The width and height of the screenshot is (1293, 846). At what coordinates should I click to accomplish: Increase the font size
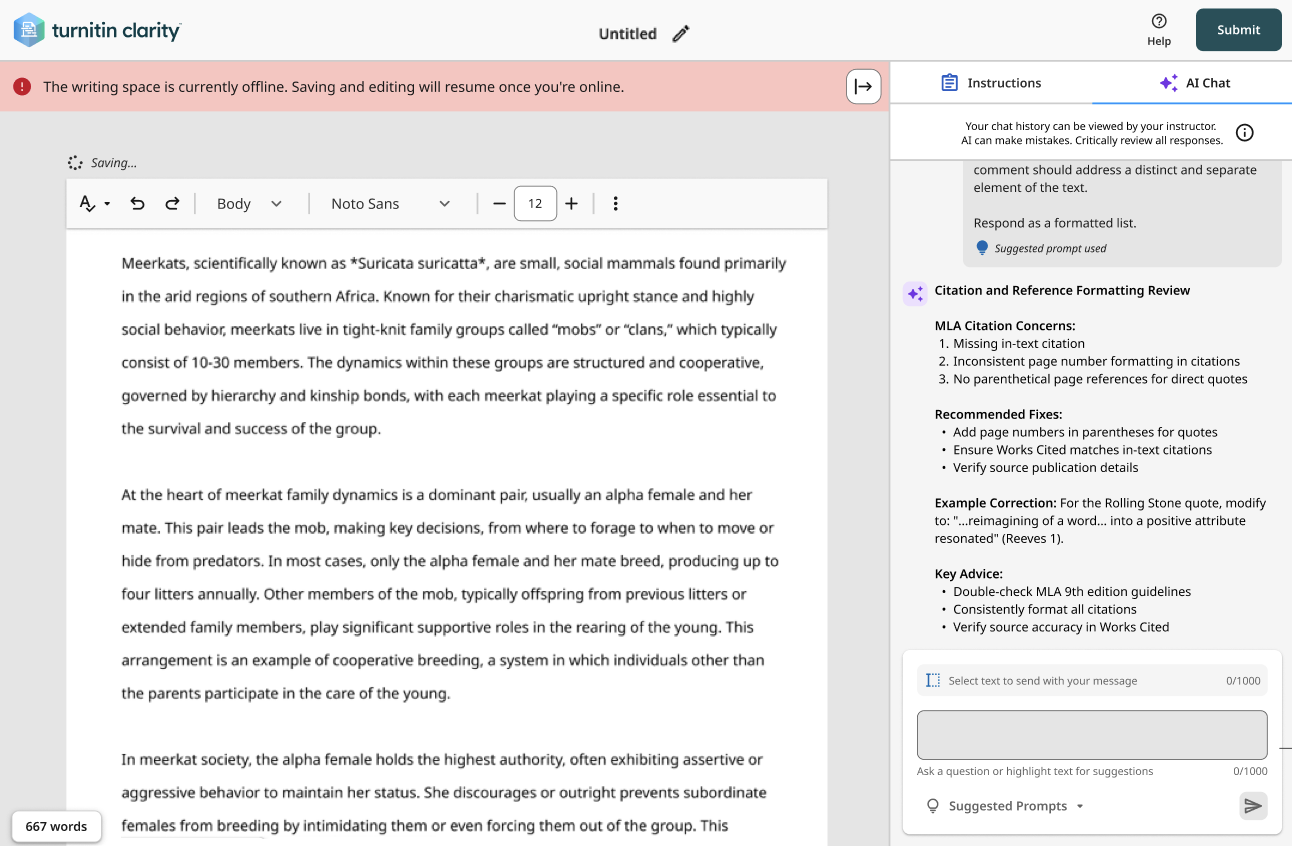coord(571,204)
